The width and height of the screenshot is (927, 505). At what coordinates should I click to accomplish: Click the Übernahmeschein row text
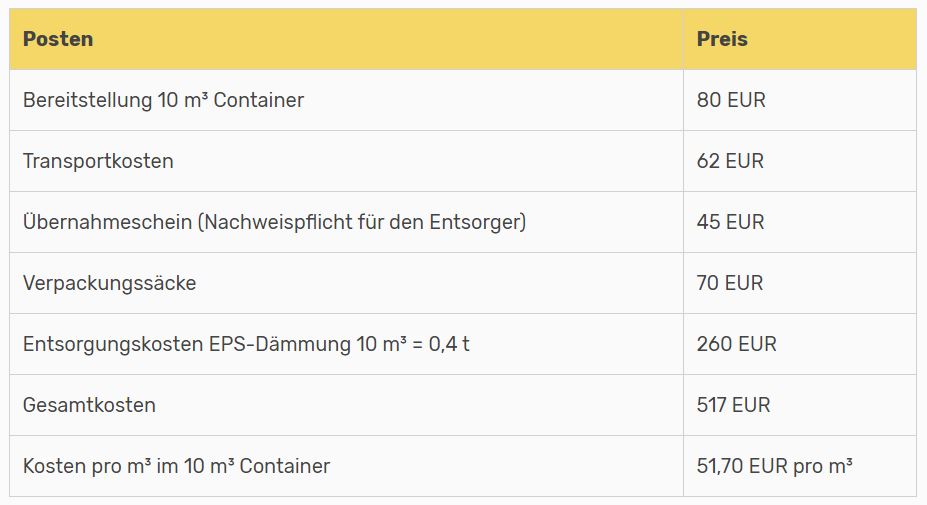[x=274, y=222]
